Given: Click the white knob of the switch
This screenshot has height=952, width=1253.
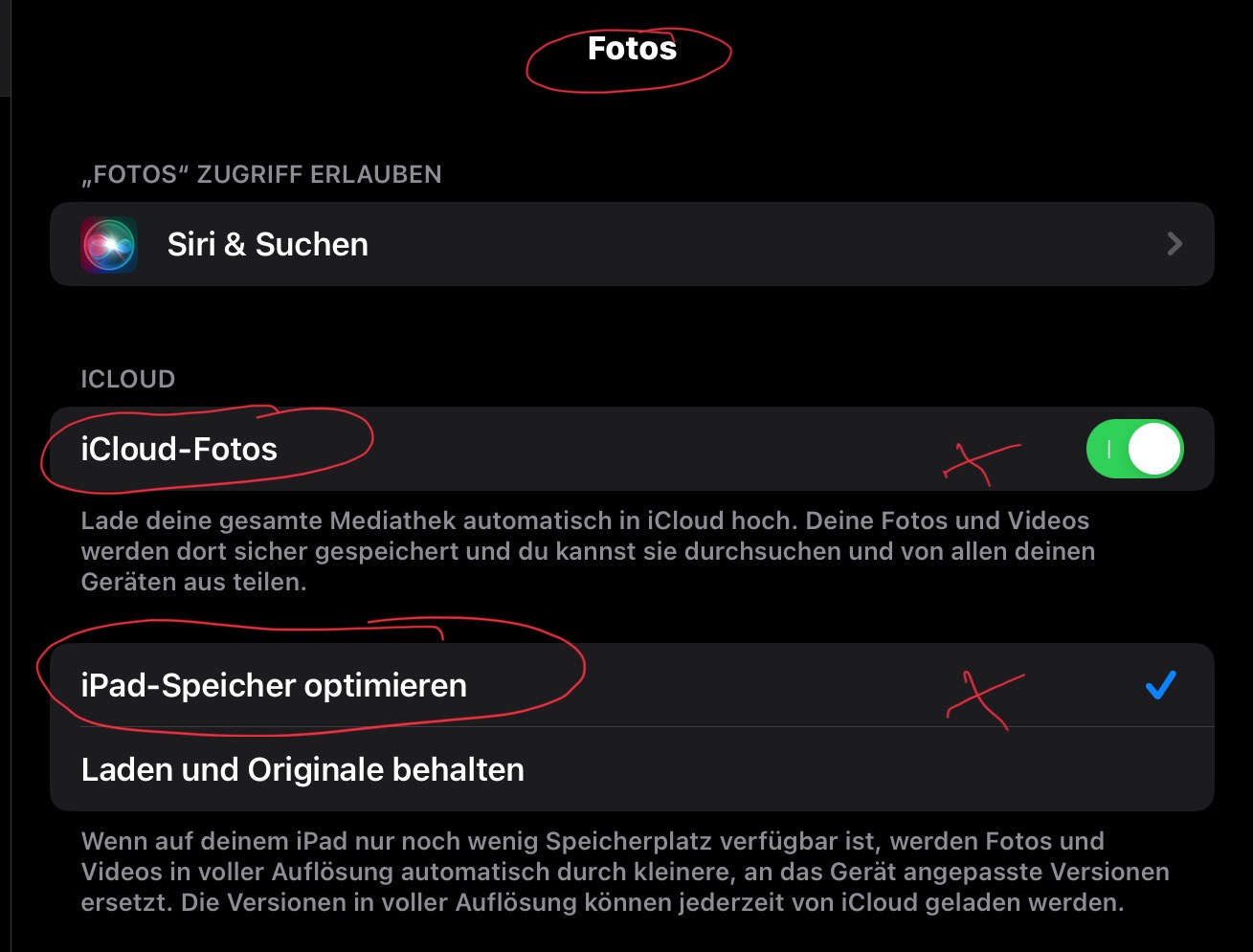Looking at the screenshot, I should coord(1154,449).
